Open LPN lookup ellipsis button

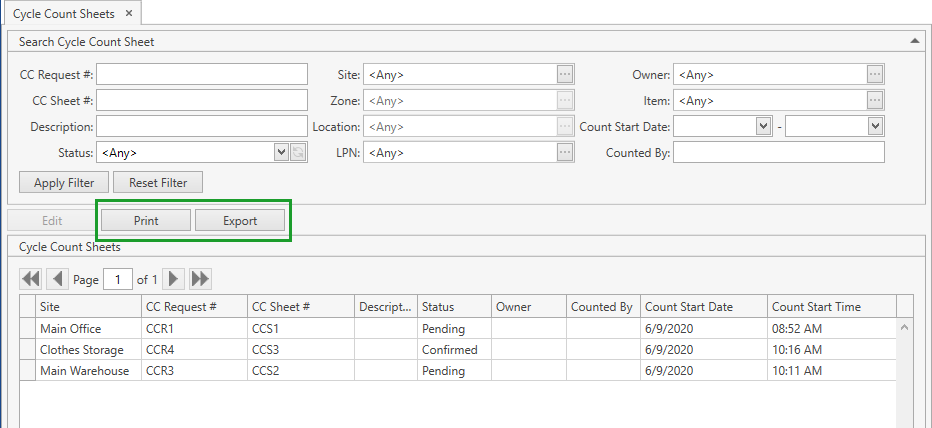point(565,152)
